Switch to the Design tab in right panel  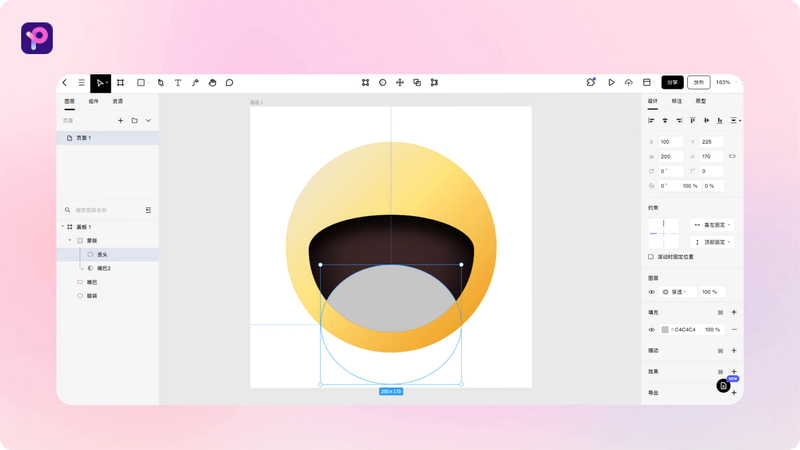[653, 102]
